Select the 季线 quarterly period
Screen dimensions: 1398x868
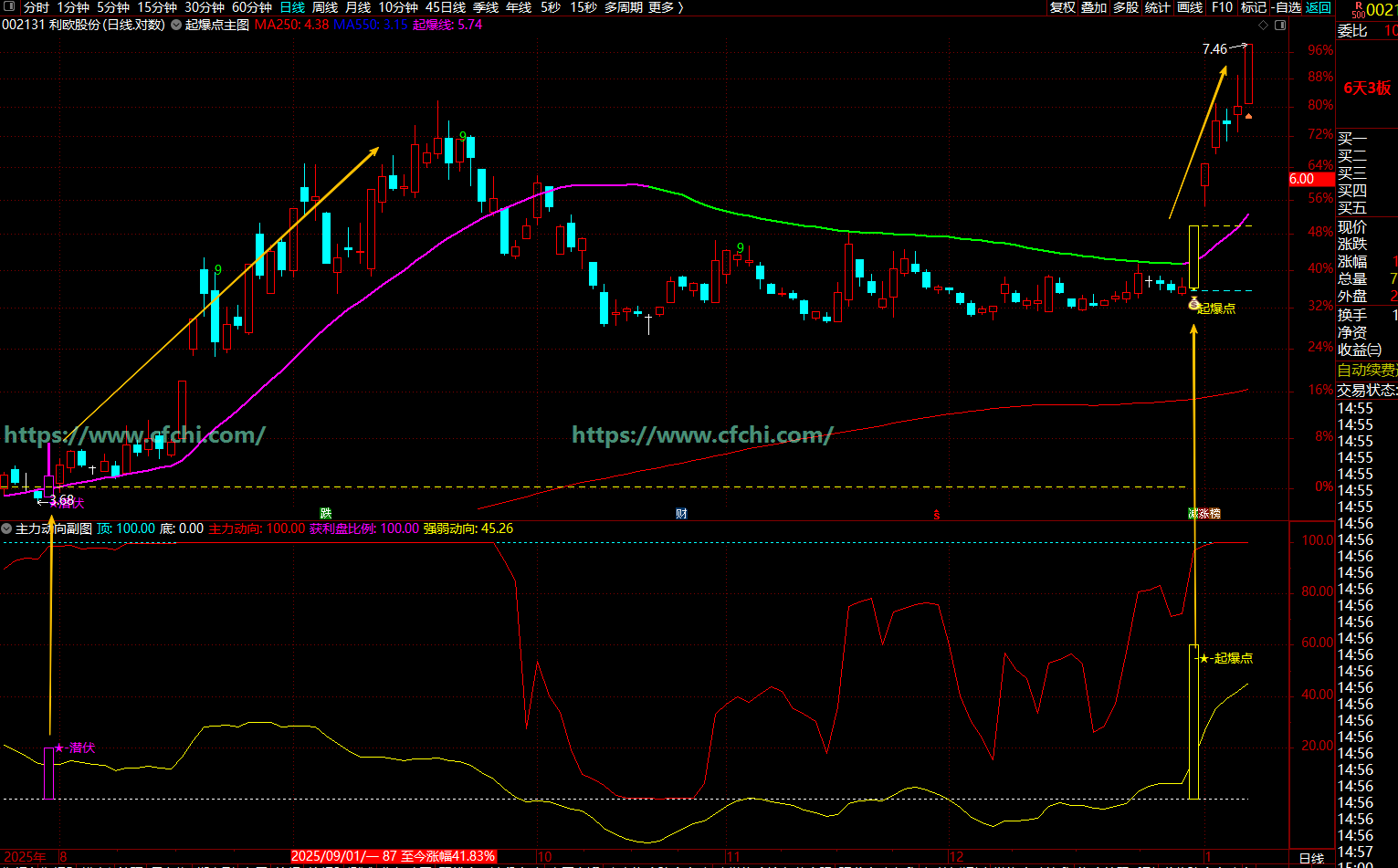click(x=486, y=7)
